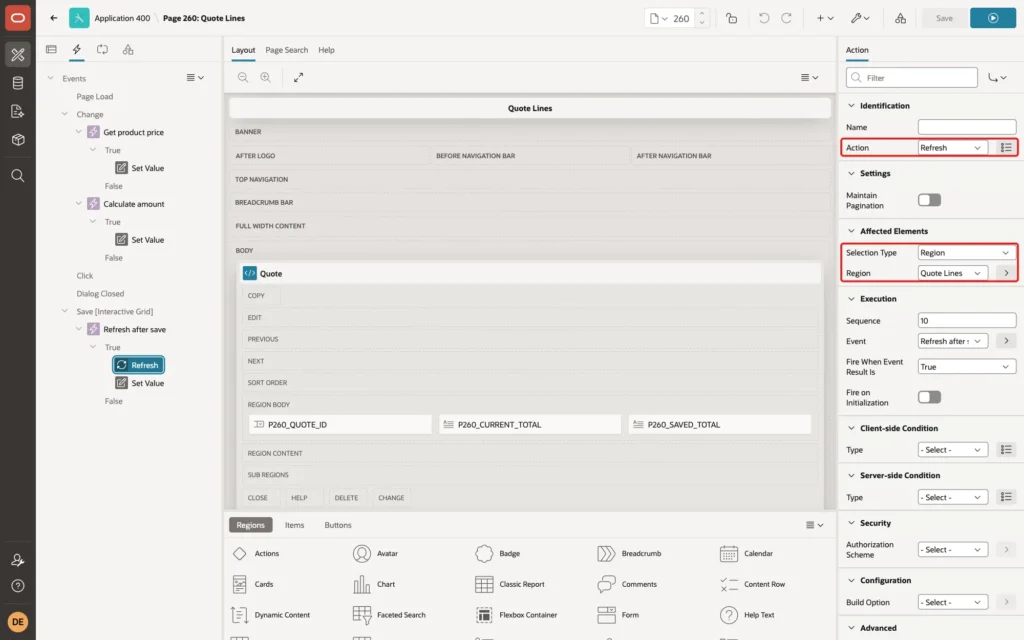Select the Layout tab
Screen dimensions: 1024x640
click(x=243, y=50)
